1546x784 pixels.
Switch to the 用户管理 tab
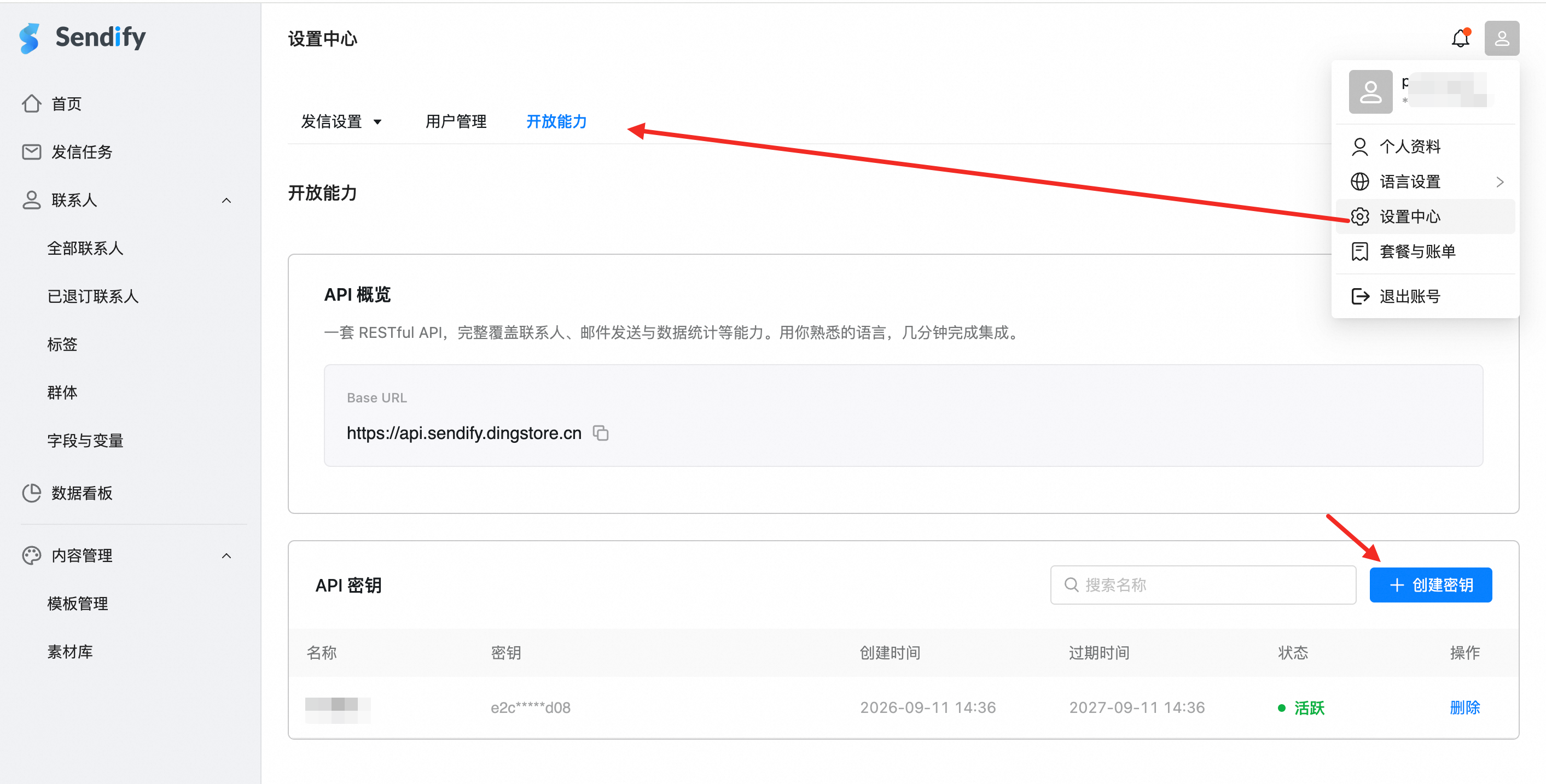456,122
